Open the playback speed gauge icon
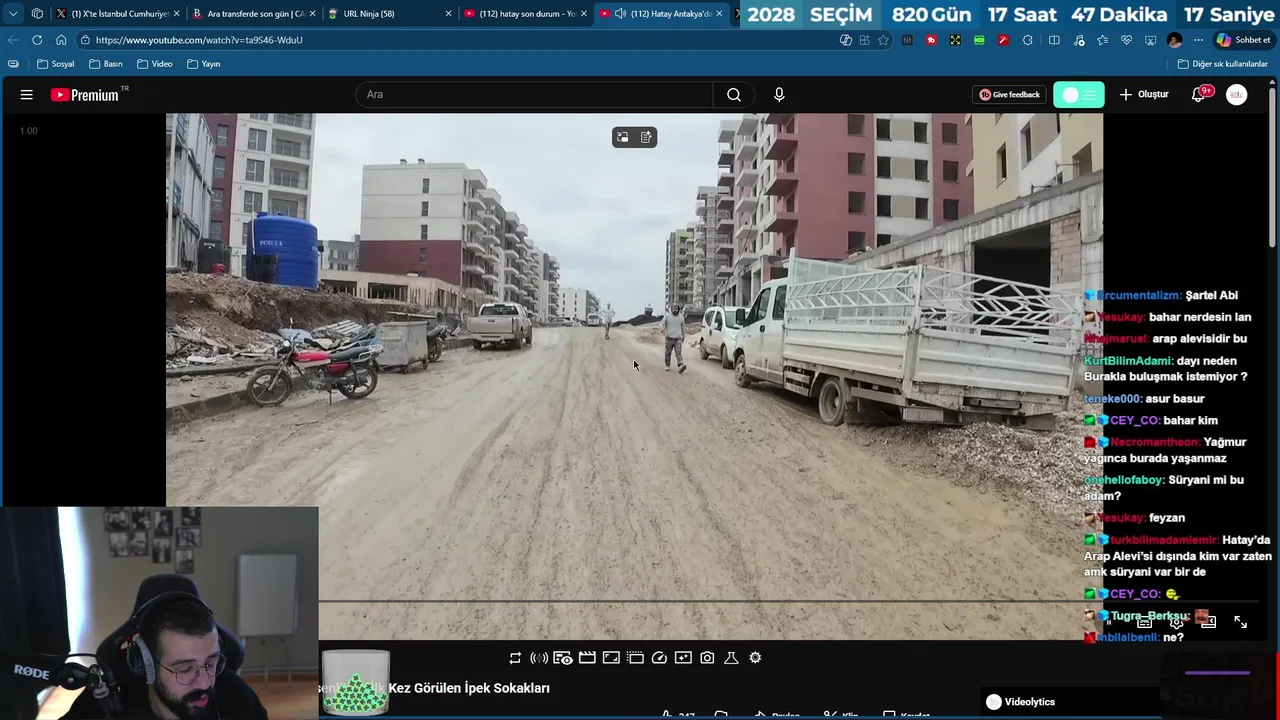Image resolution: width=1280 pixels, height=720 pixels. pos(659,658)
